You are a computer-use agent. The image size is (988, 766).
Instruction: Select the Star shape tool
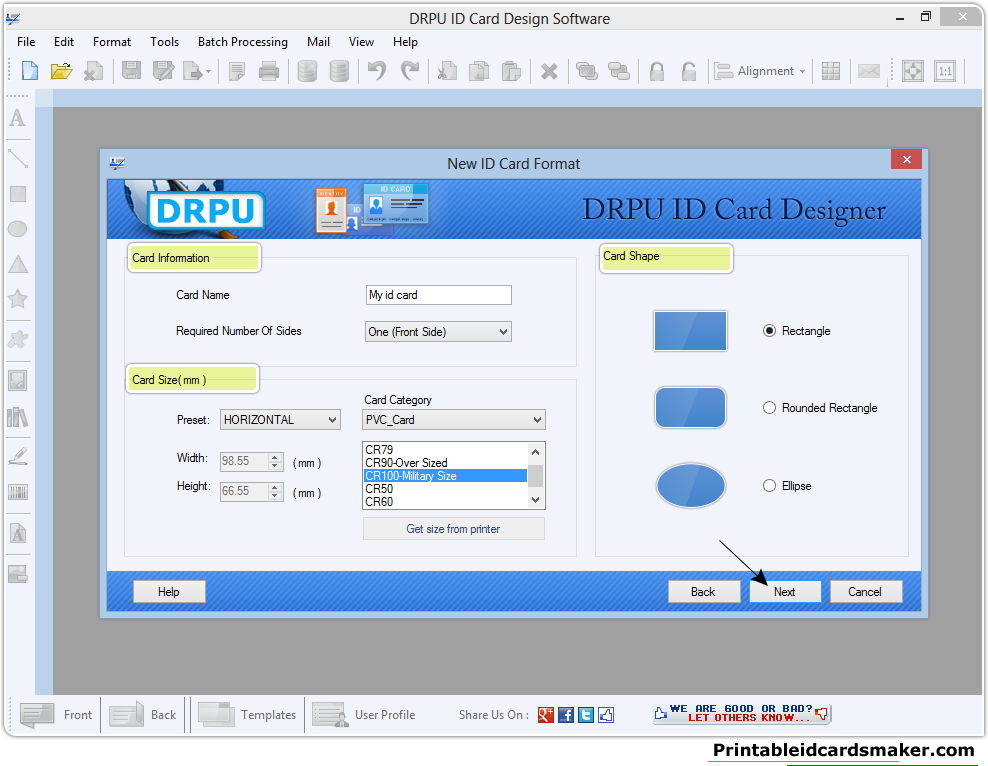click(18, 299)
